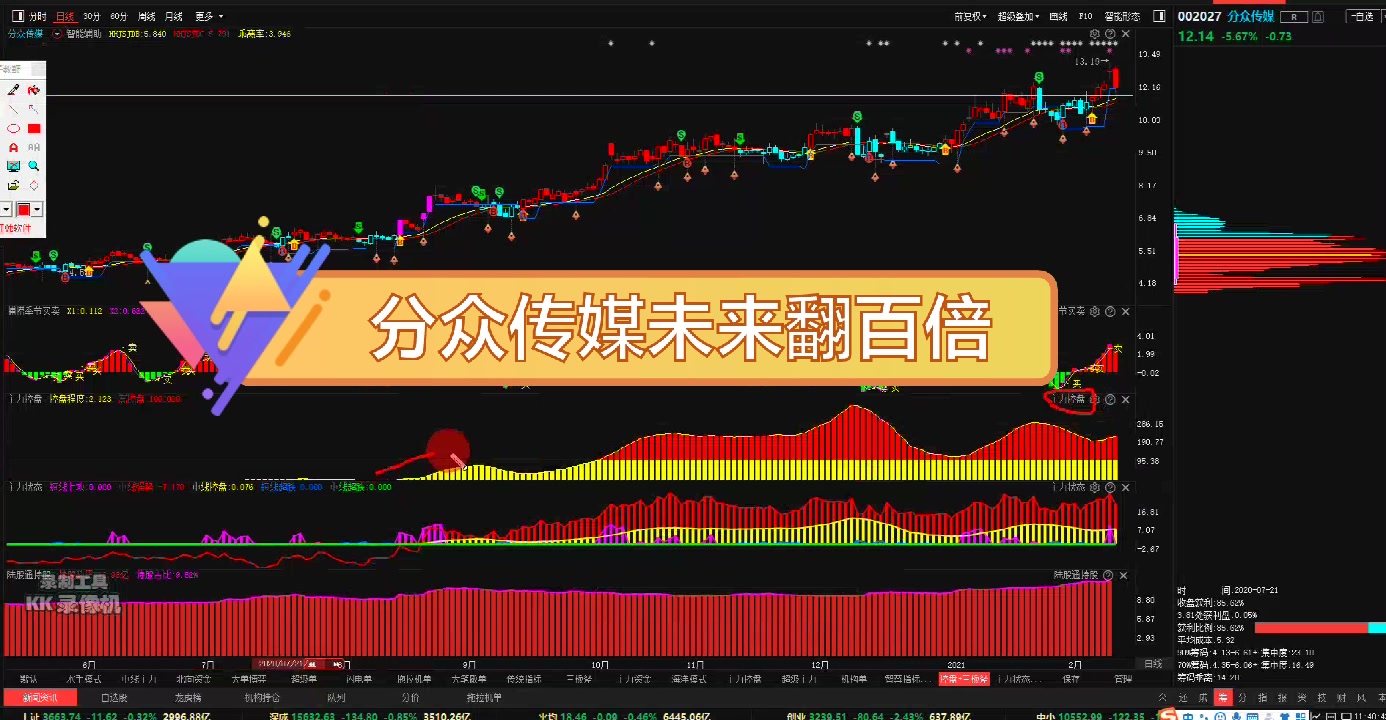Select the diagonal line drawing tool
This screenshot has width=1386, height=720.
pos(14,109)
